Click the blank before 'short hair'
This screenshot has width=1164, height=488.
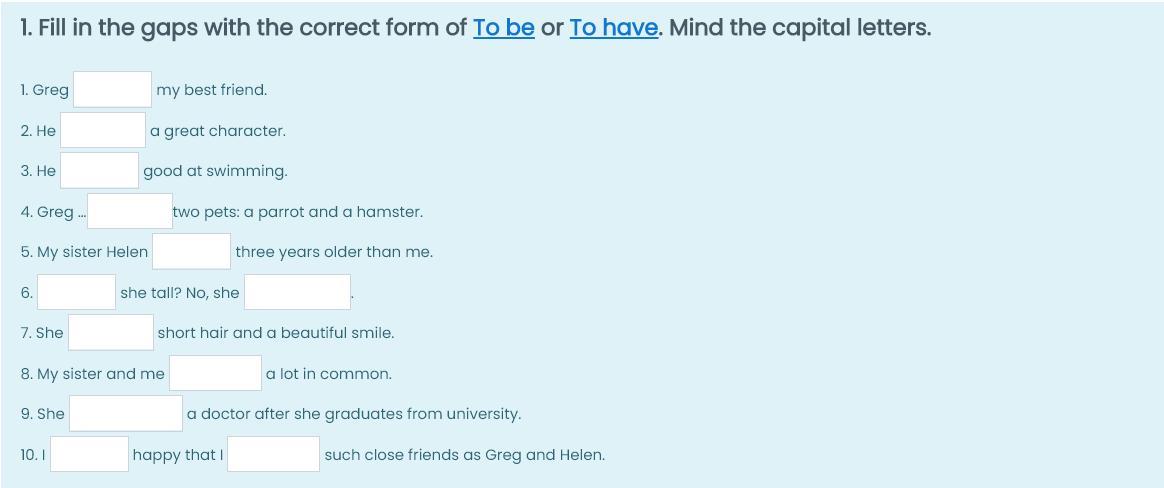click(110, 333)
